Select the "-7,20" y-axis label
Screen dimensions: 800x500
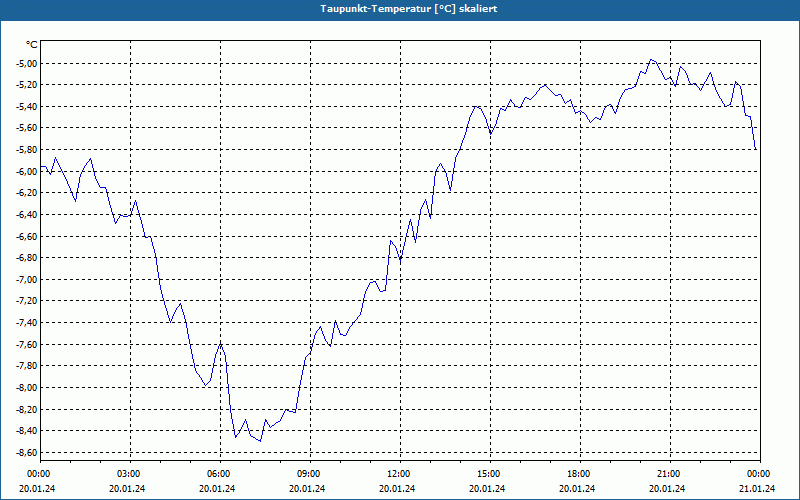coord(26,301)
